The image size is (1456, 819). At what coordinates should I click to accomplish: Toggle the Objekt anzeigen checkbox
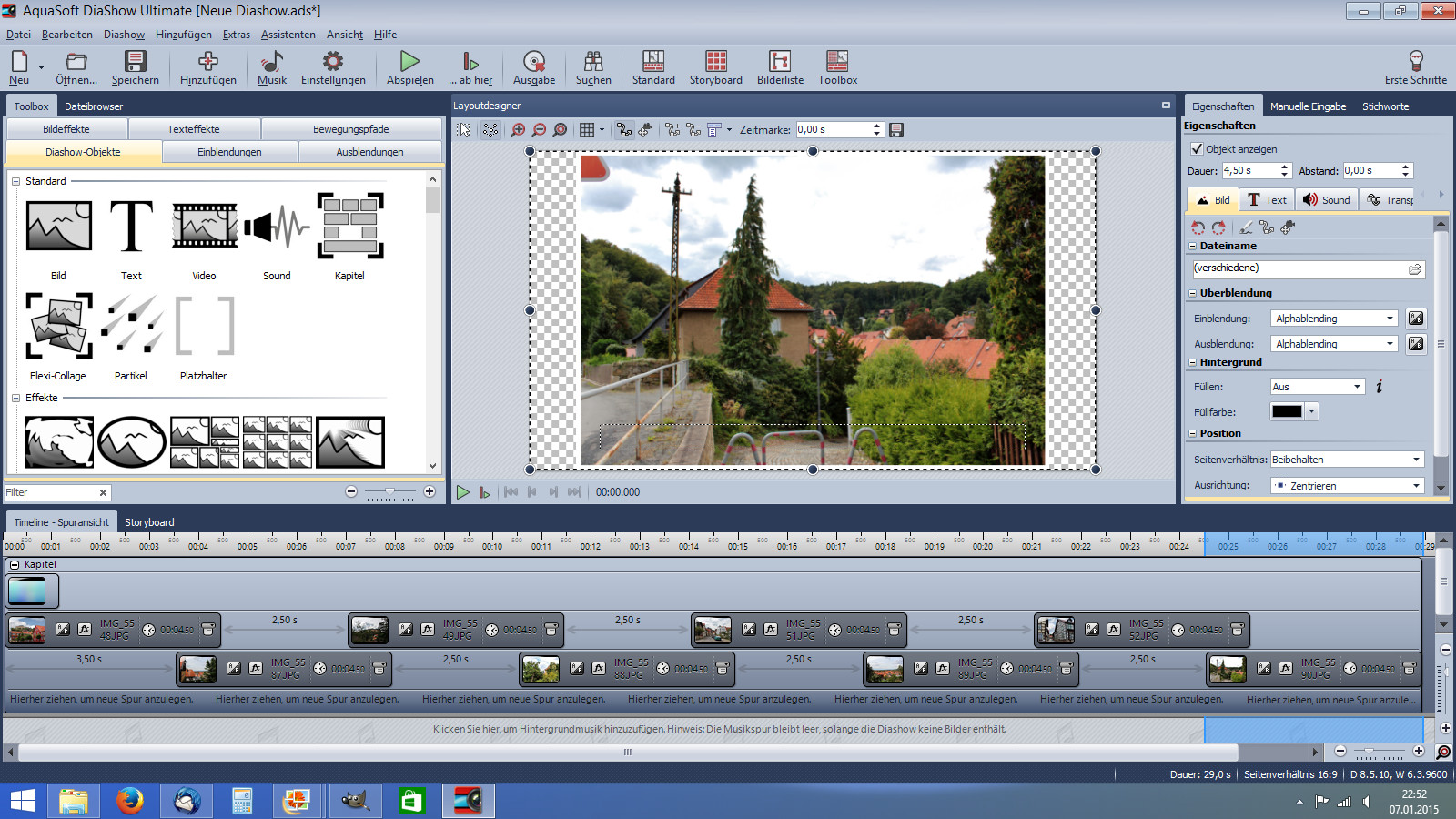[1197, 149]
